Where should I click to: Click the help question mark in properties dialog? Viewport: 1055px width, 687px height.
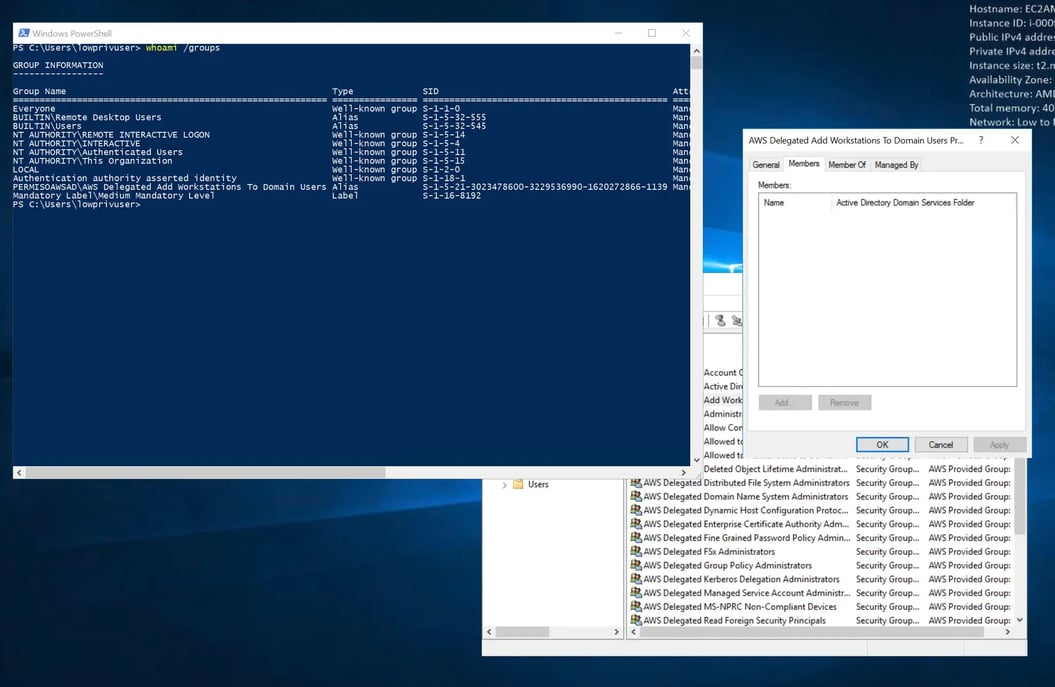[x=981, y=140]
